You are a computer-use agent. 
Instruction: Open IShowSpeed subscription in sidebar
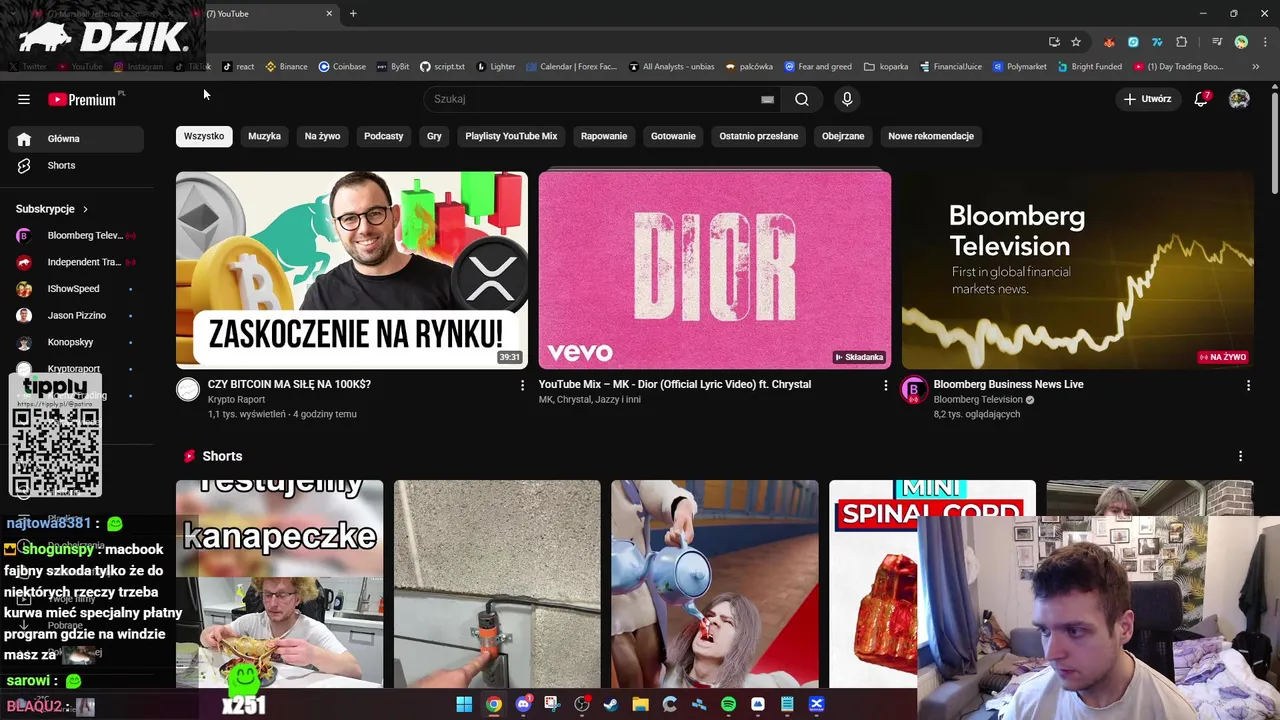click(76, 289)
